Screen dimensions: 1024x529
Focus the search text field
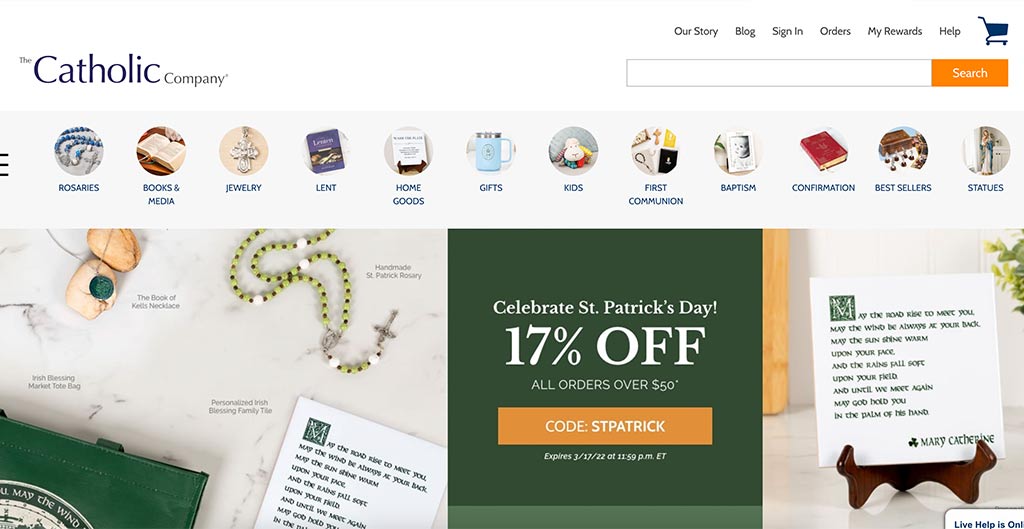pyautogui.click(x=779, y=73)
